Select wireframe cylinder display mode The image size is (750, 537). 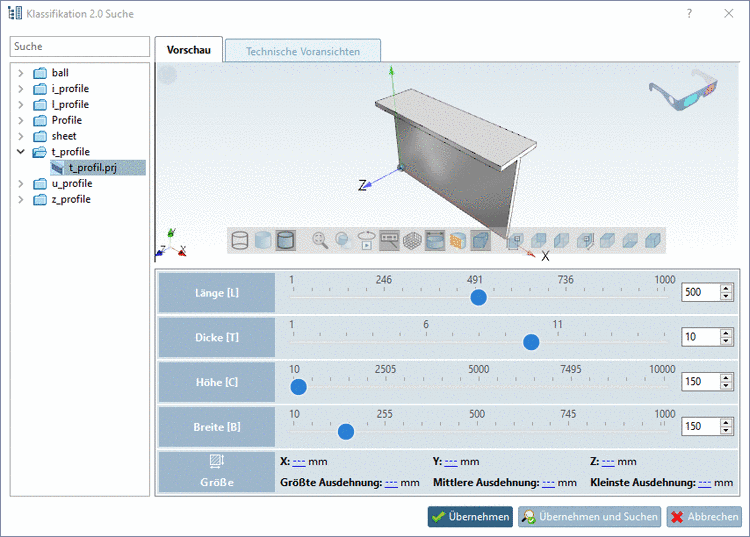click(x=240, y=240)
